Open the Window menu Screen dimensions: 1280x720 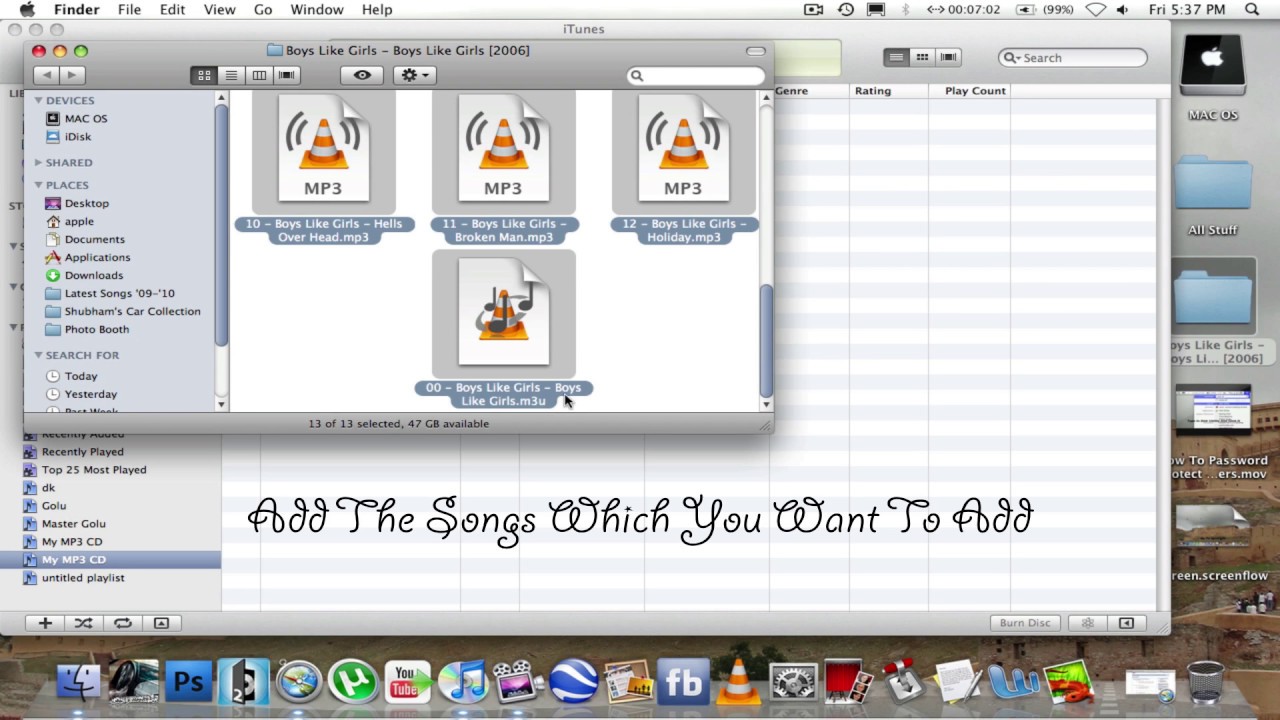(x=317, y=10)
